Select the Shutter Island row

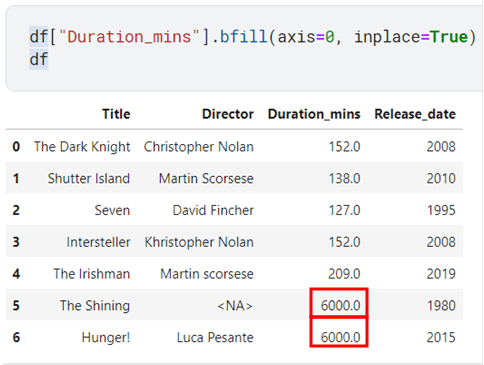pos(234,178)
